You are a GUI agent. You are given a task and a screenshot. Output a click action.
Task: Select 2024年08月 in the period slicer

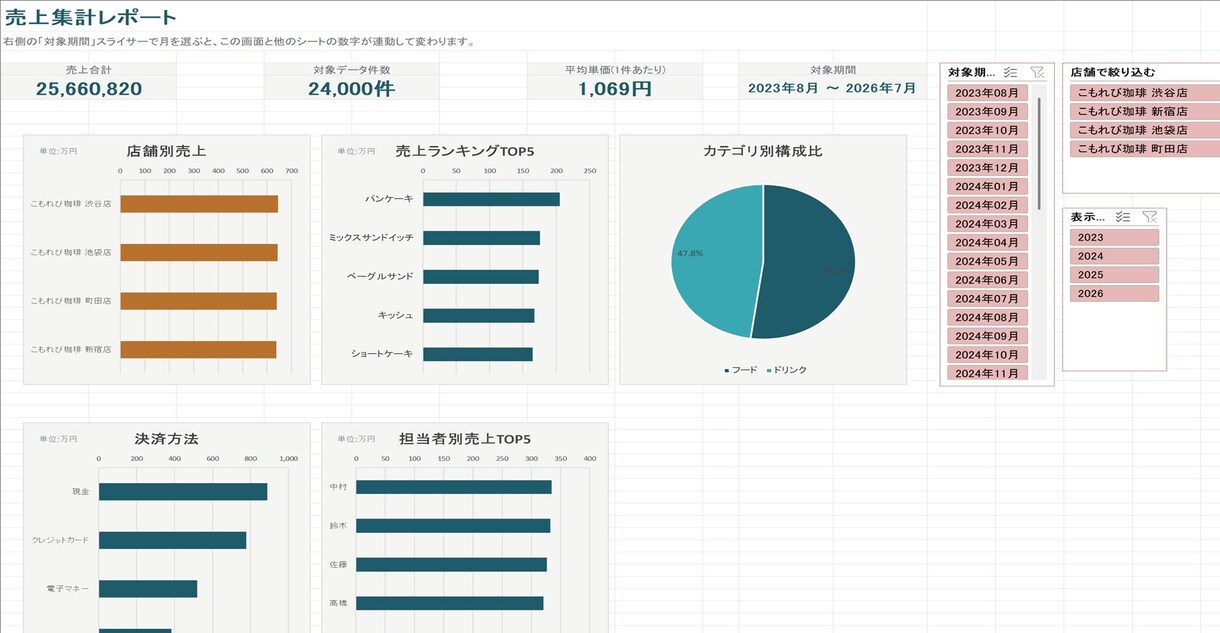(x=987, y=317)
